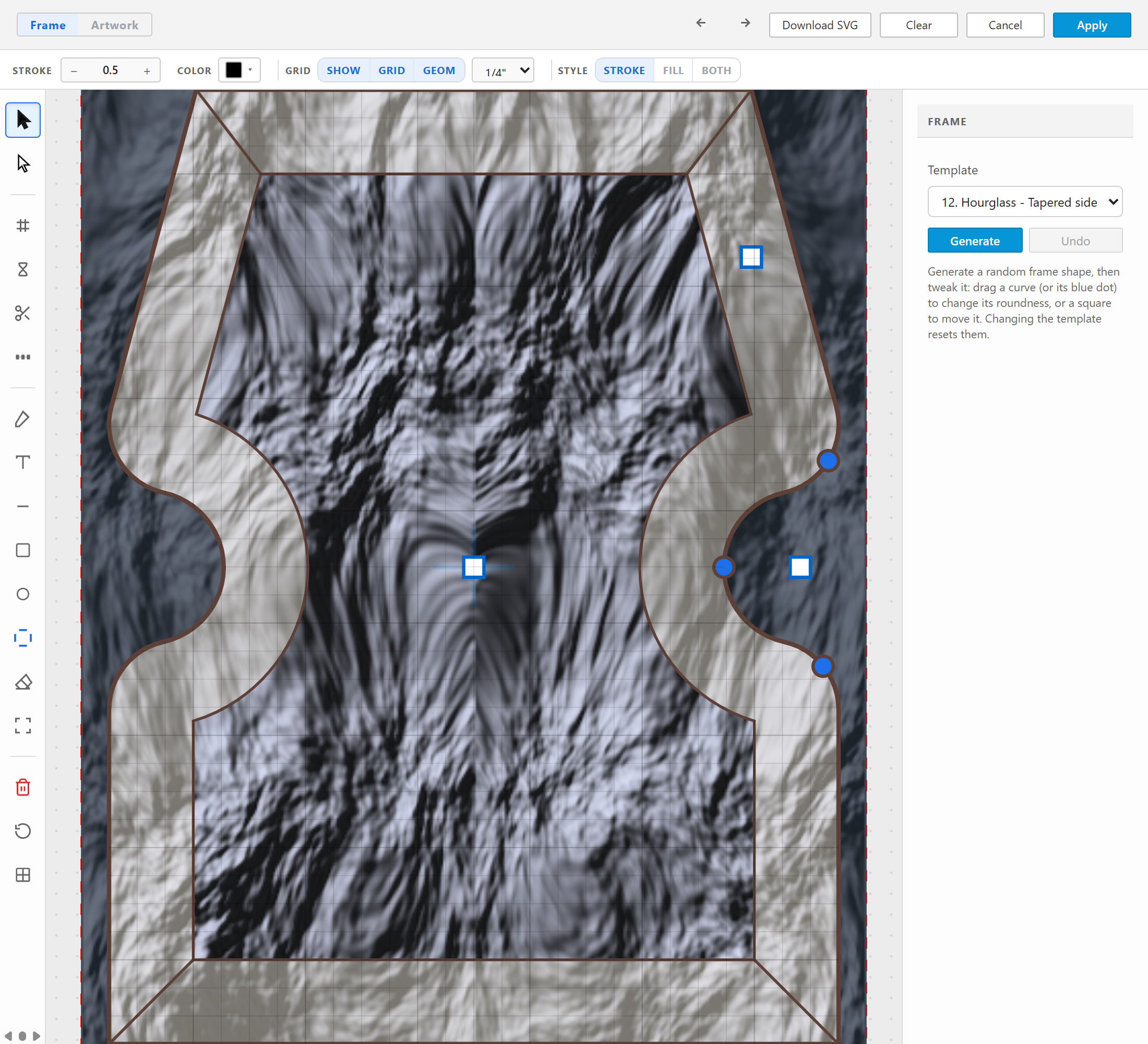
Task: Open the 1/4" grid size dropdown
Action: [x=503, y=70]
